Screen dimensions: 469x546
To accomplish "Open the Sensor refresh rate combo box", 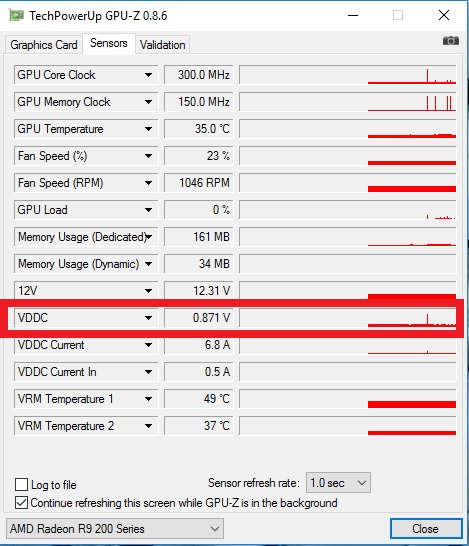I will (338, 483).
